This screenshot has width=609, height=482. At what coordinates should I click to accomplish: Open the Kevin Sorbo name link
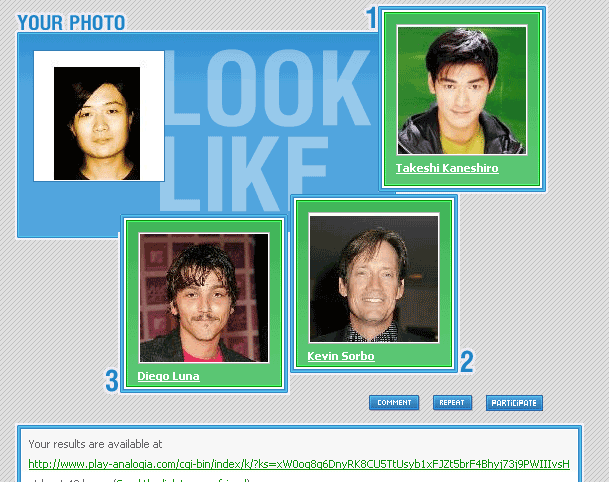click(341, 356)
